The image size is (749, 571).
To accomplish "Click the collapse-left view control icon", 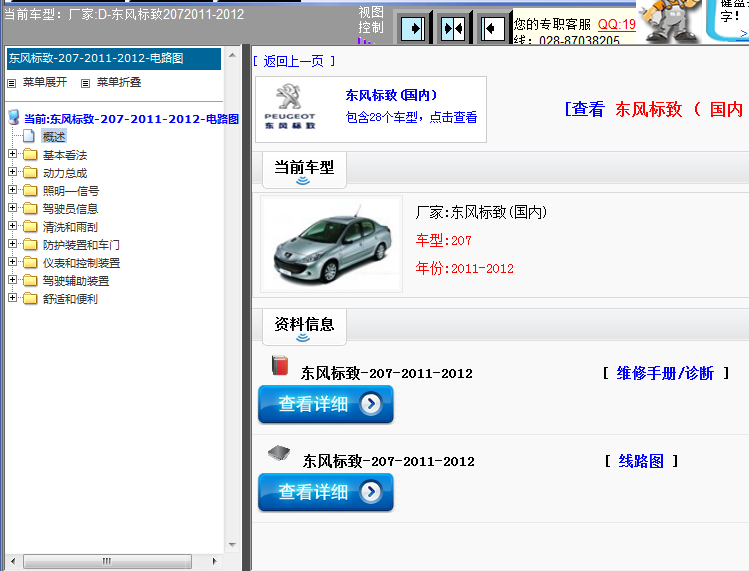I will (492, 29).
